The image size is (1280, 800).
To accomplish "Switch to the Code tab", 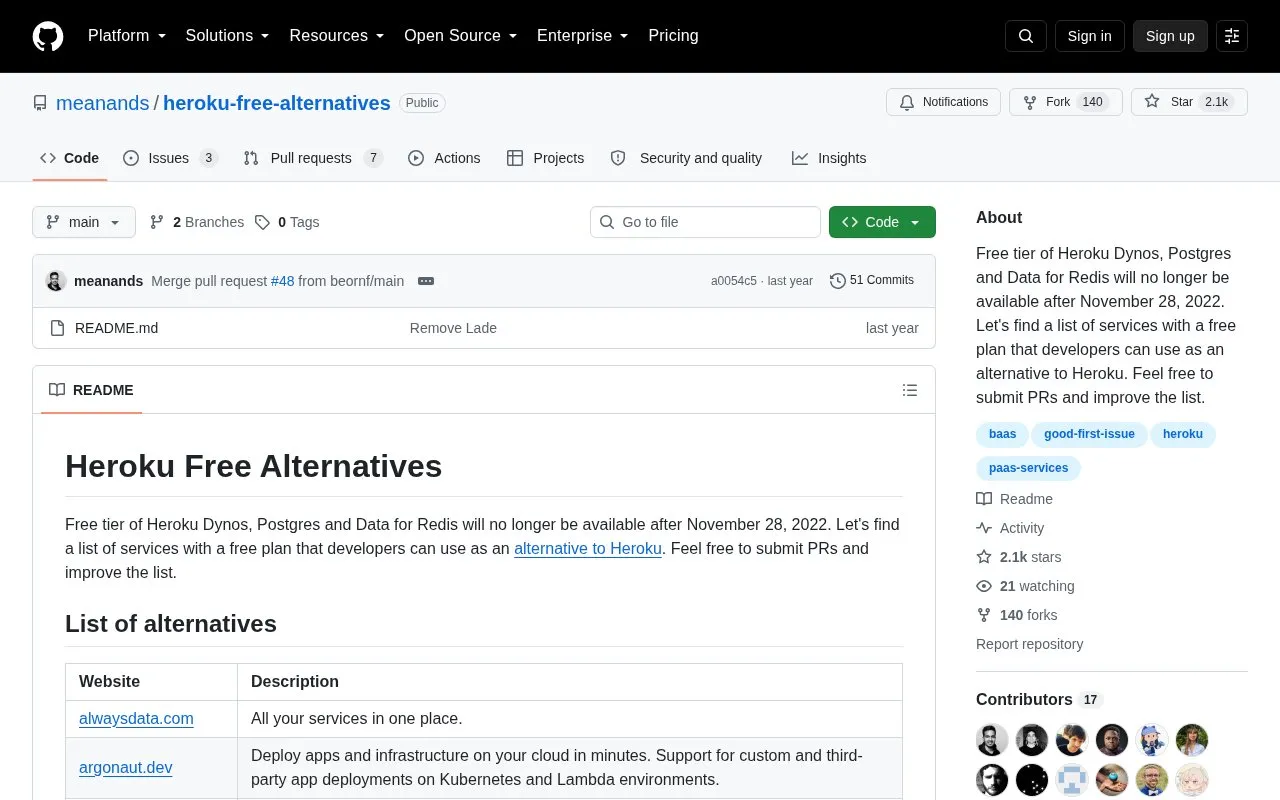I will click(x=70, y=158).
